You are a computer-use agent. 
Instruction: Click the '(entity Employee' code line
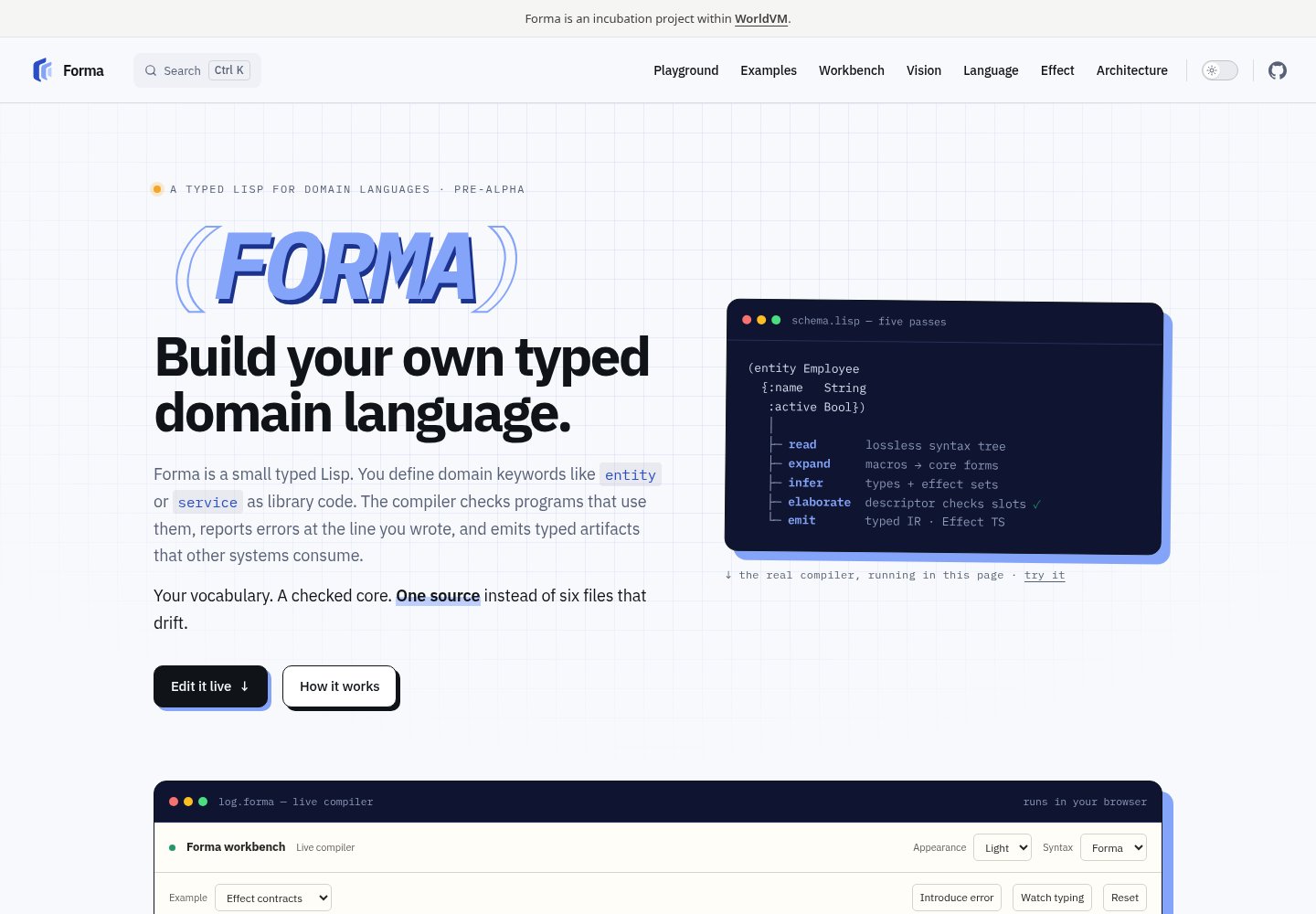[x=803, y=368]
